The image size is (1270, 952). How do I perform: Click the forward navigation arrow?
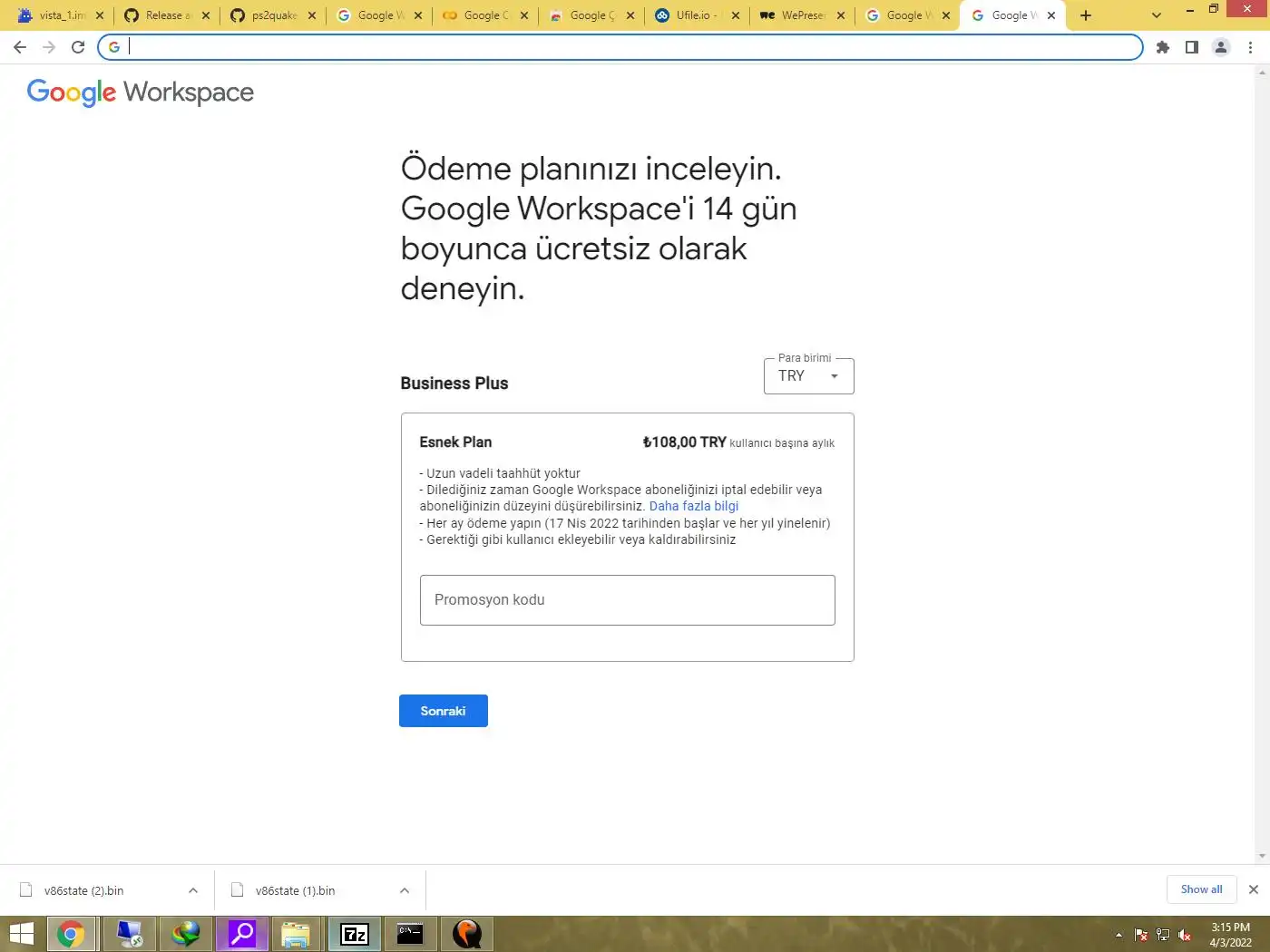[x=49, y=47]
